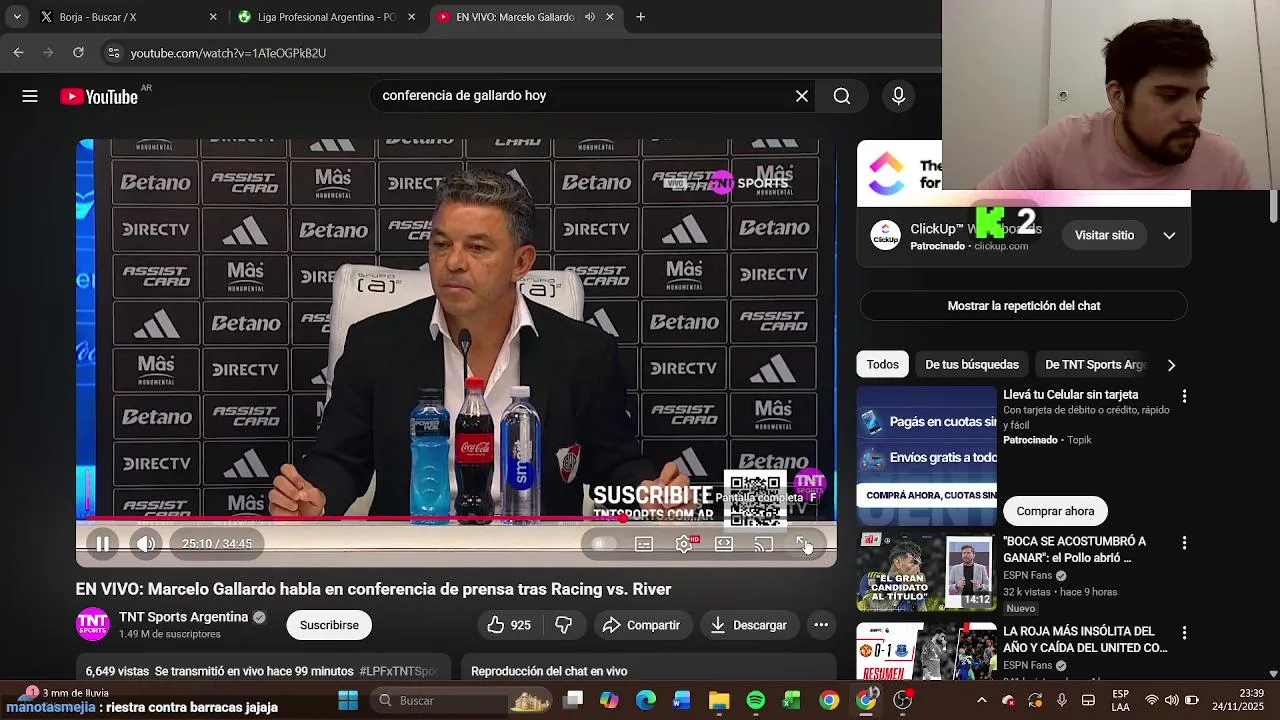Select the 'De TNT Sports Arge' chip
Viewport: 1280px width, 720px height.
click(1096, 365)
